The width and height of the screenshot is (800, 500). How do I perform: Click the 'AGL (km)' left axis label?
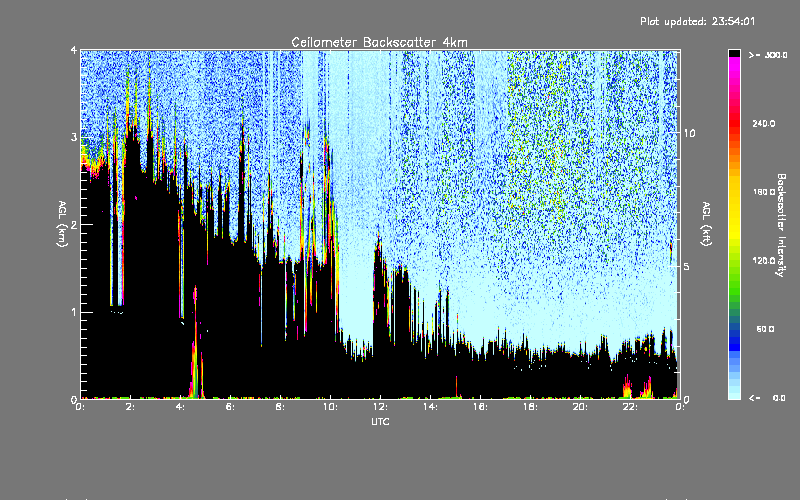(62, 224)
